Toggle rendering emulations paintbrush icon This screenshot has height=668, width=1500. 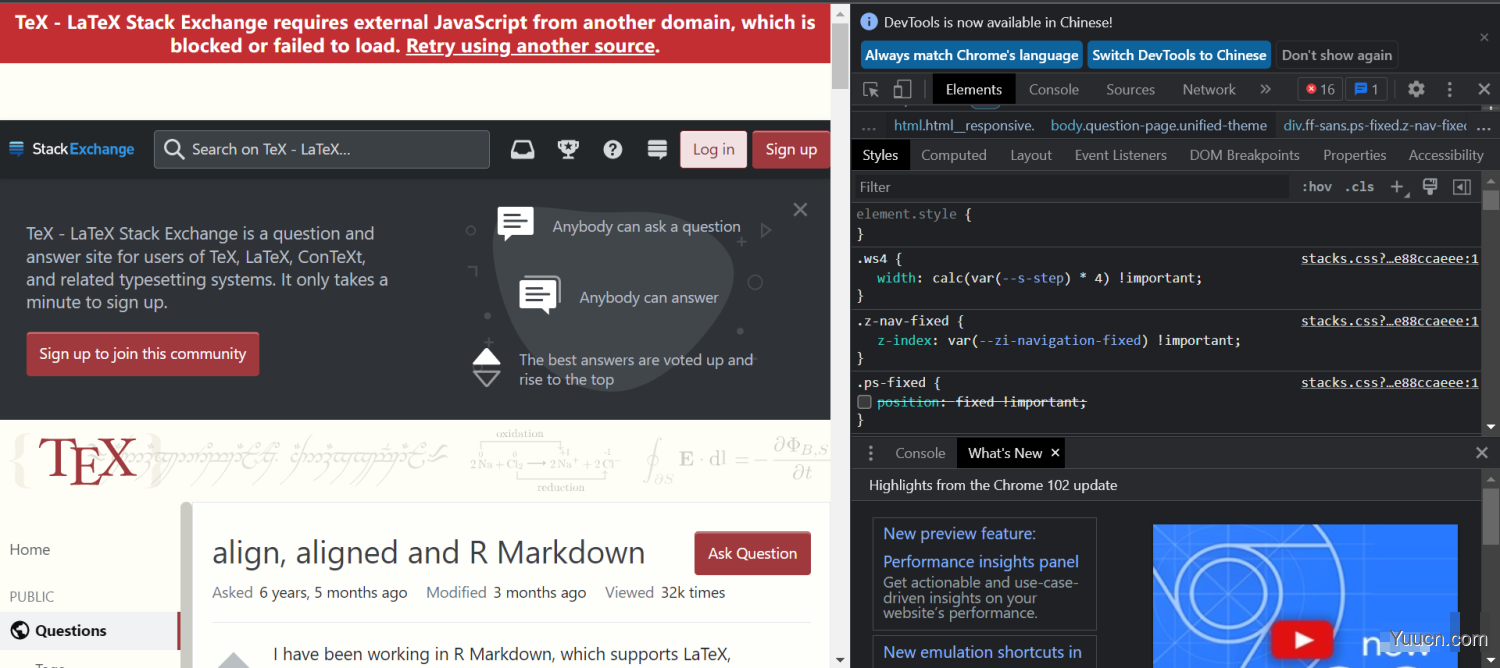pos(1430,187)
